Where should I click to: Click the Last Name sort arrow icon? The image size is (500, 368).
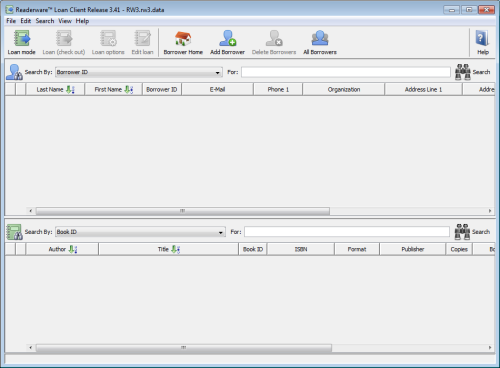point(70,89)
